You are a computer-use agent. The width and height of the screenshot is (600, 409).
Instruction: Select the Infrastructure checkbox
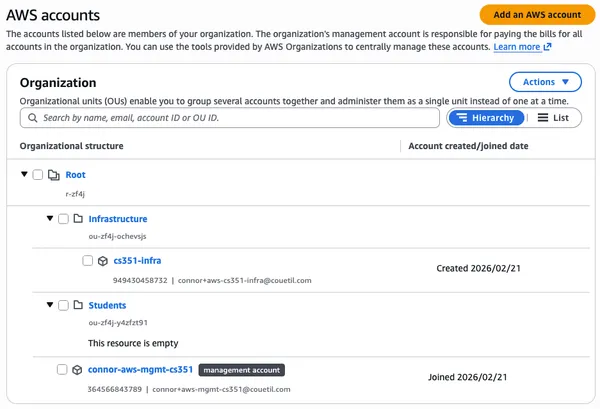tap(63, 219)
